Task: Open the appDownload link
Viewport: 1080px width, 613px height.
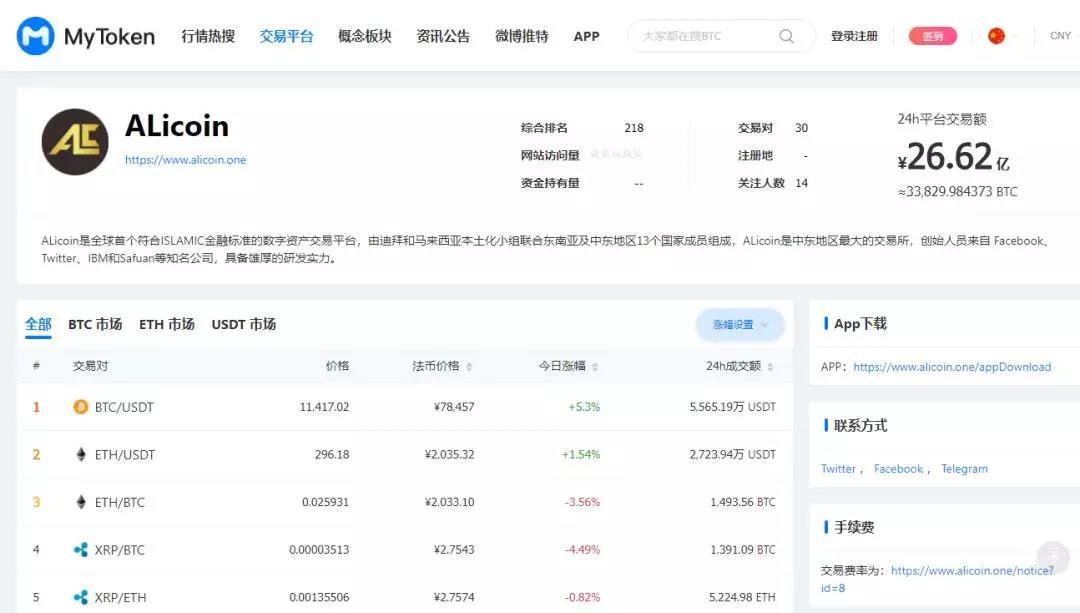Action: click(952, 367)
